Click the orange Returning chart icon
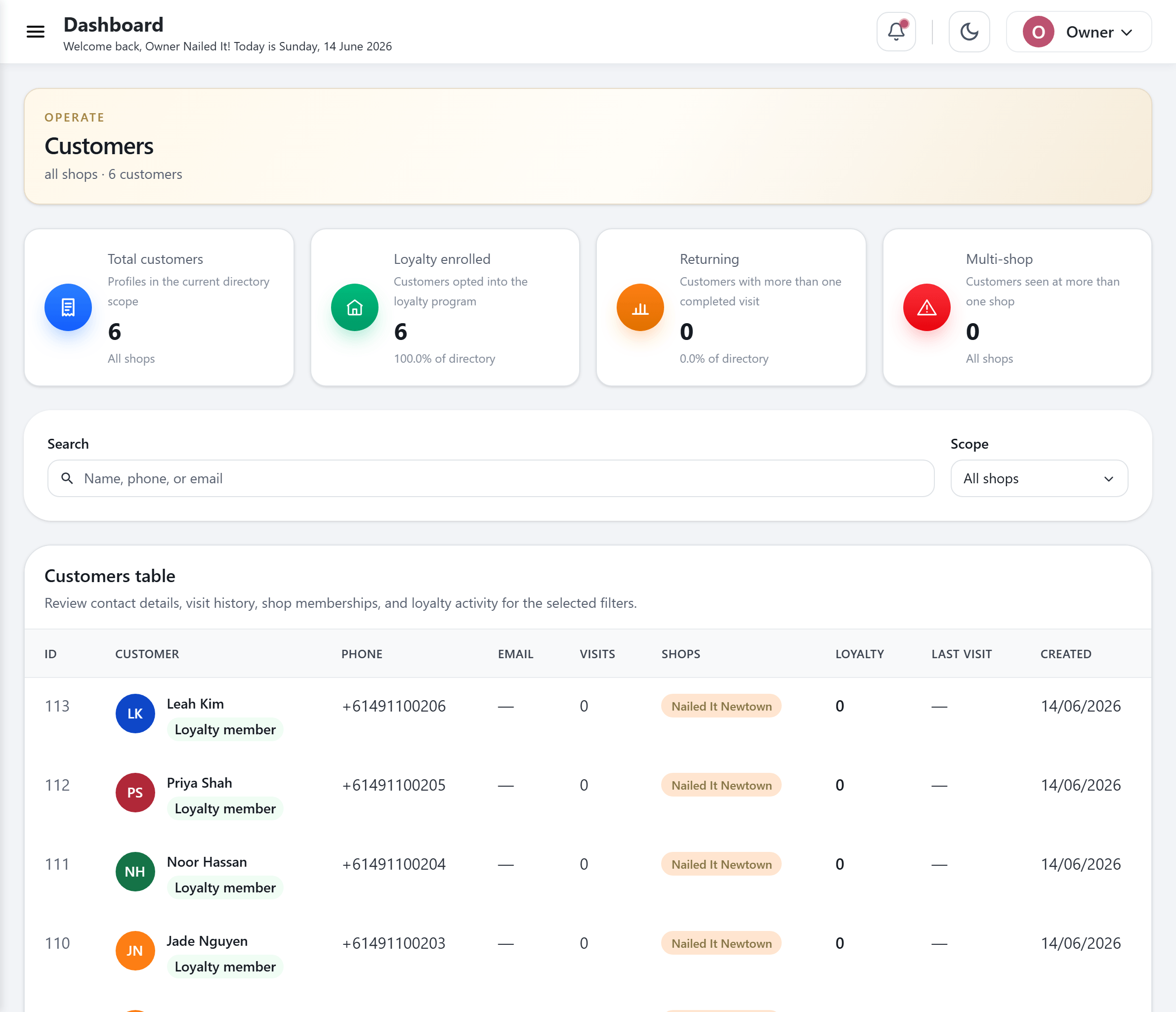Image resolution: width=1176 pixels, height=1012 pixels. 640,307
